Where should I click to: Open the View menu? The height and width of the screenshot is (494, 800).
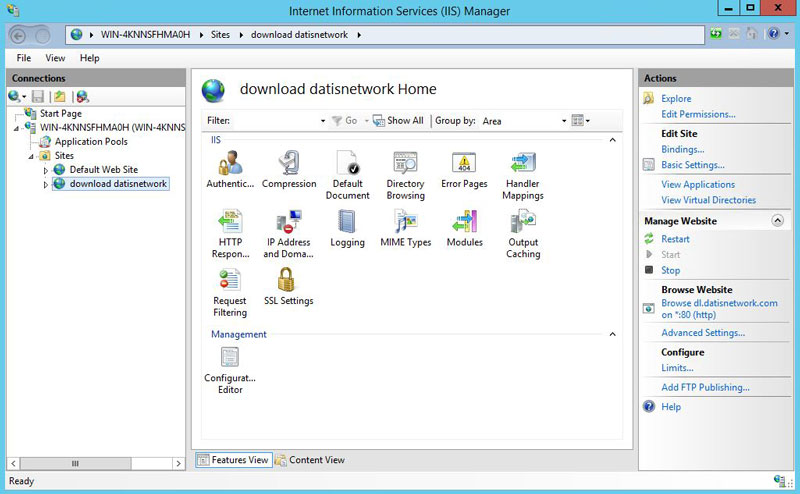tap(55, 58)
